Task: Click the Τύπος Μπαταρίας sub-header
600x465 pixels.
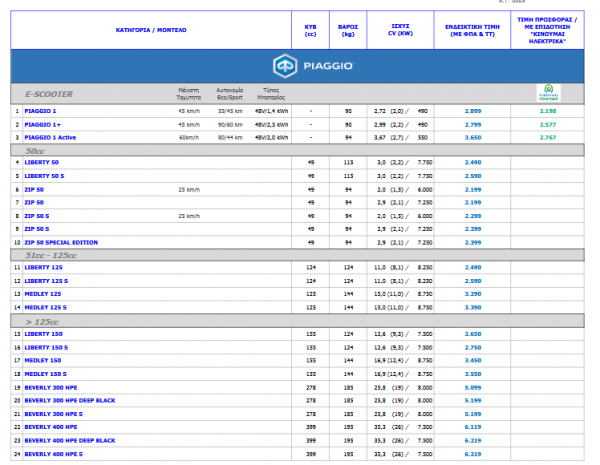Action: click(271, 94)
